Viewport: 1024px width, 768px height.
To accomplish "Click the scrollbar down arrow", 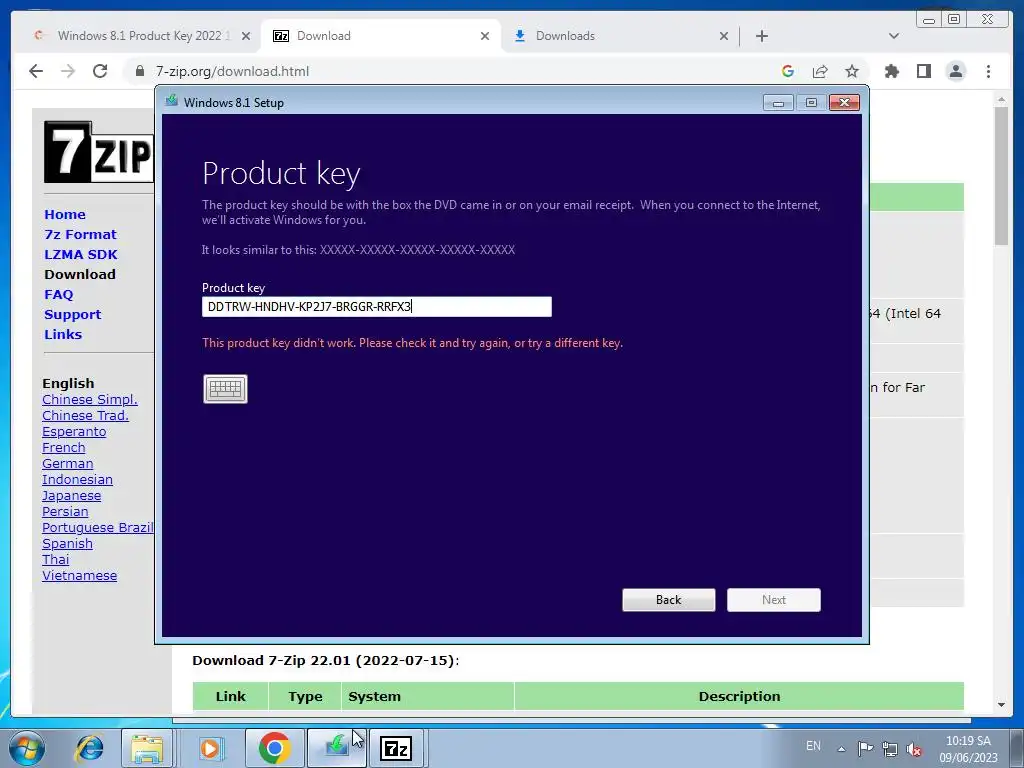I will click(x=1001, y=705).
